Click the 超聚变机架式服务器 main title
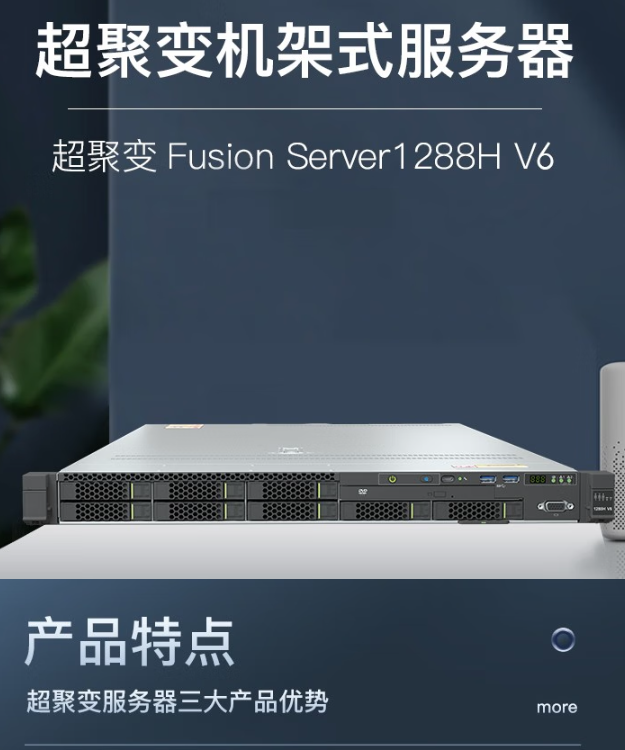 click(305, 50)
